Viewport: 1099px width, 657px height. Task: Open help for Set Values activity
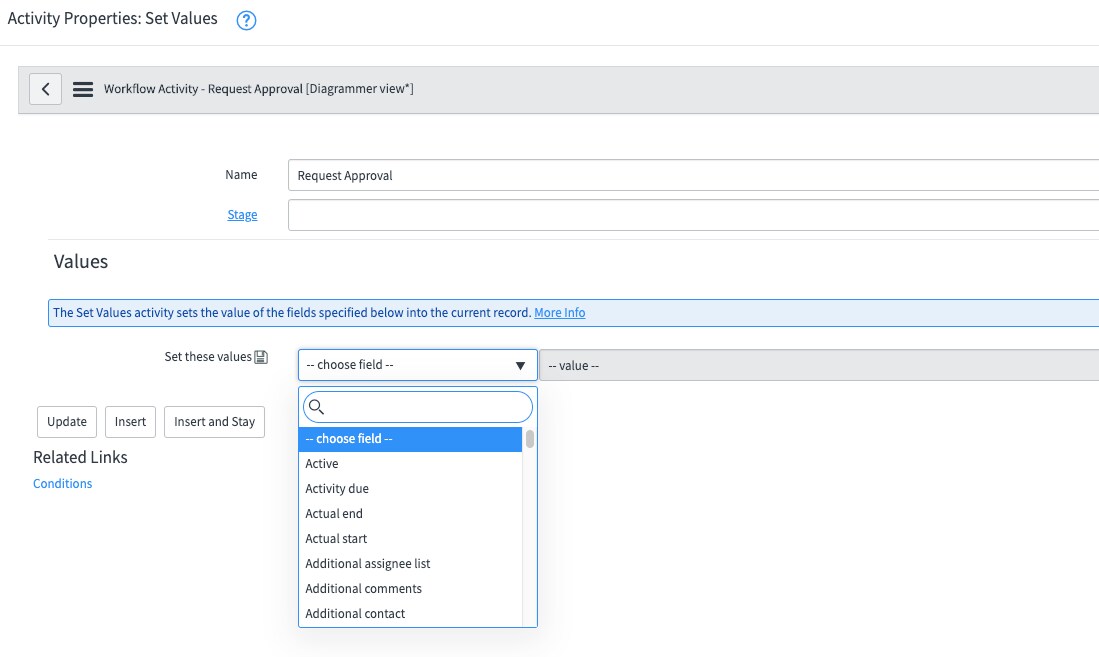[x=246, y=19]
